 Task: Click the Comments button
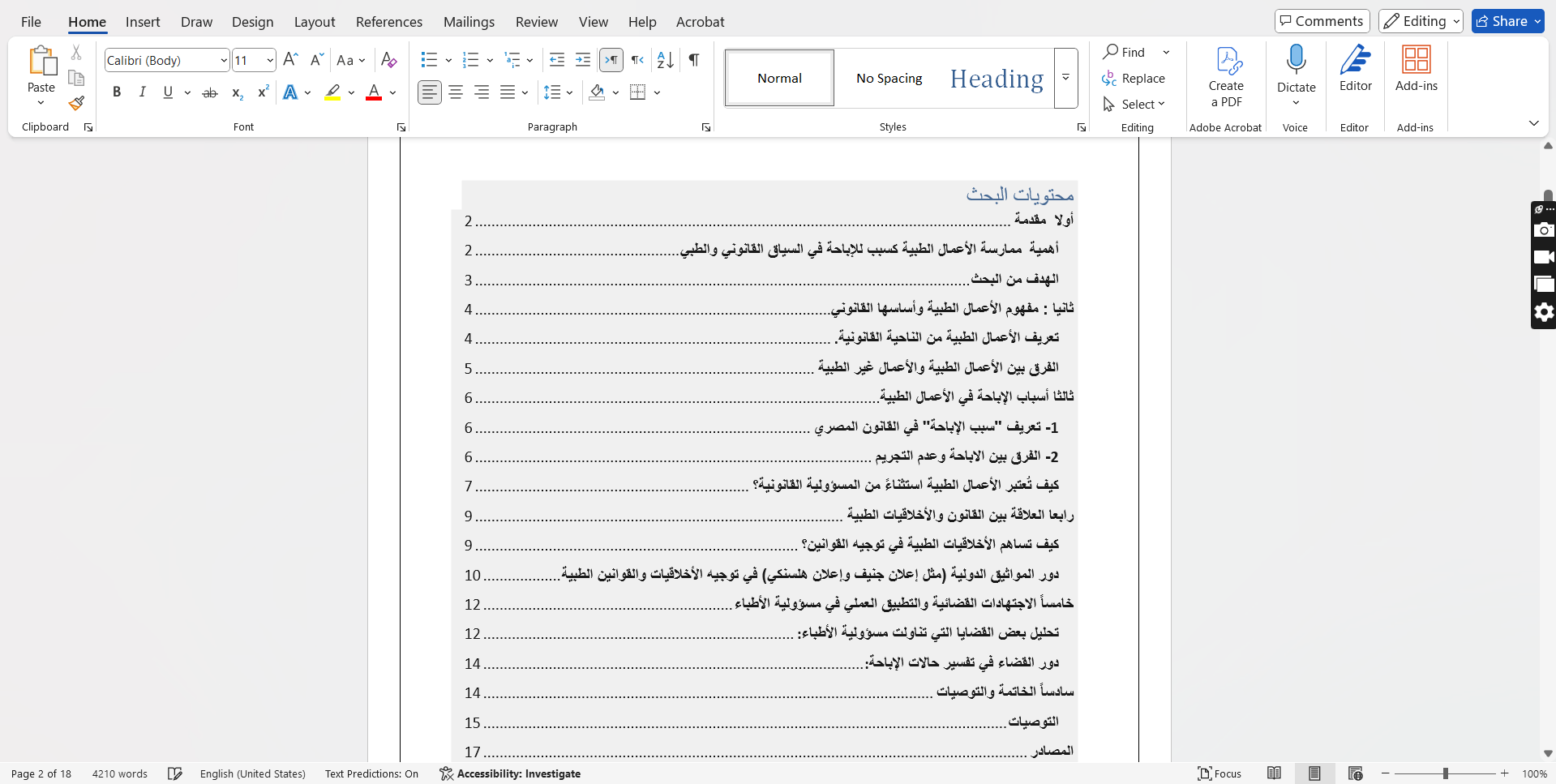click(x=1322, y=21)
